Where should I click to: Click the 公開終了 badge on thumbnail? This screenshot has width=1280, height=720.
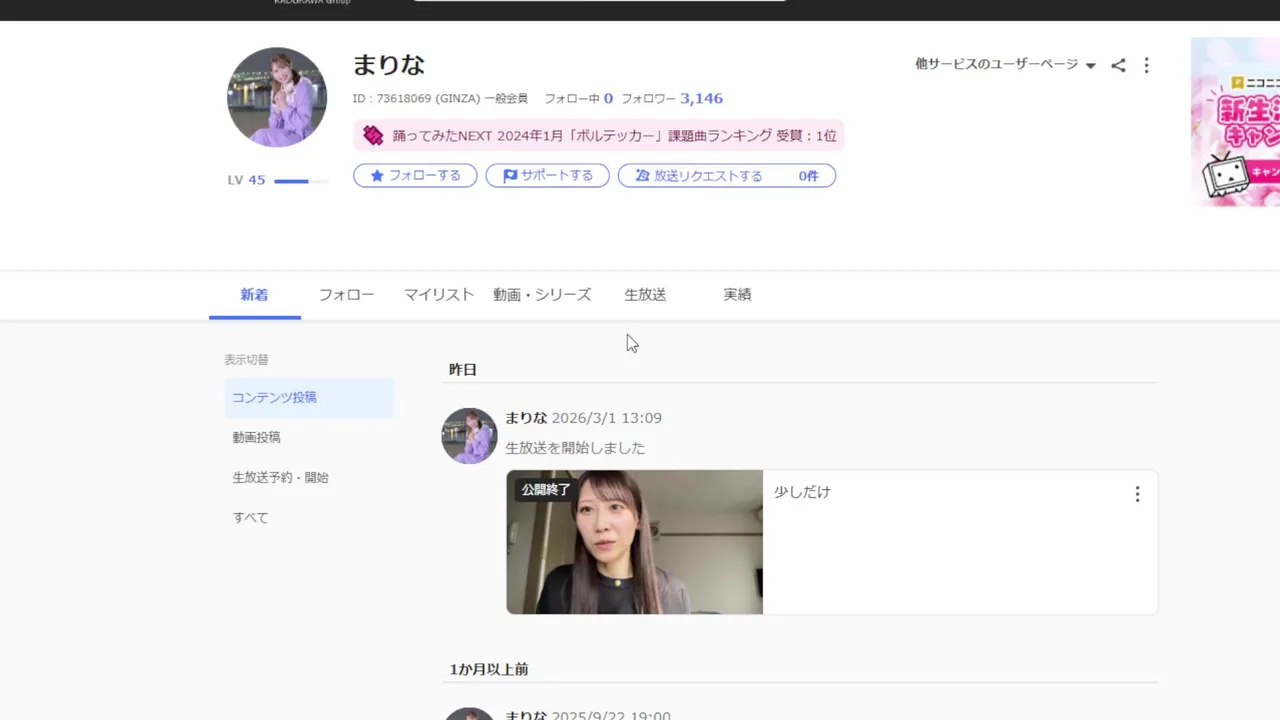(546, 490)
